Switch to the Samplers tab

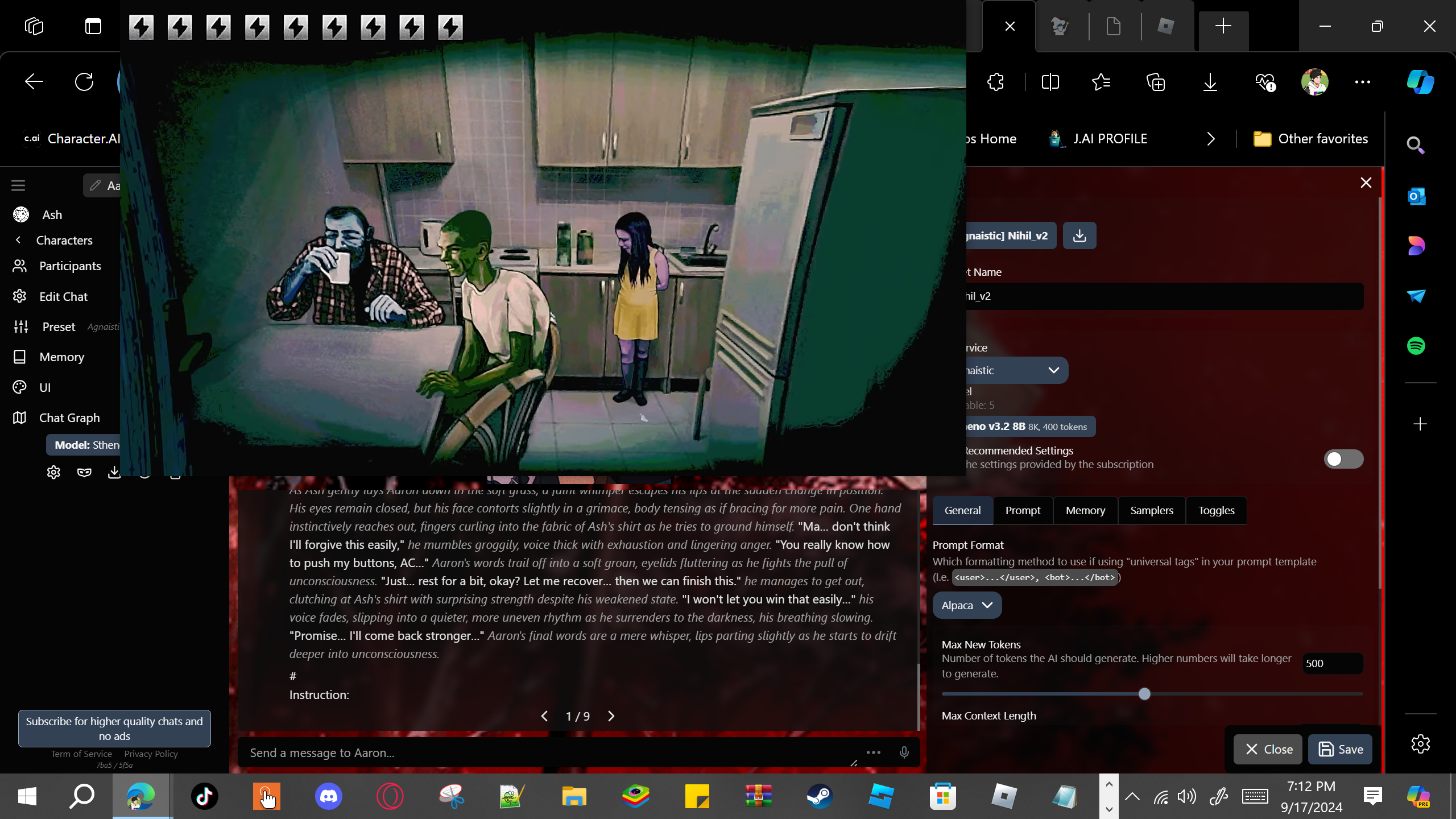click(1151, 510)
